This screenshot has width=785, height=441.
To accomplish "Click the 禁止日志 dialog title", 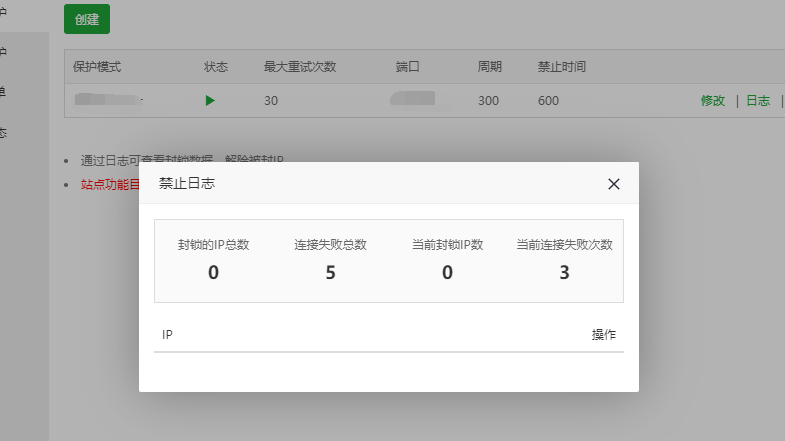I will coord(187,183).
